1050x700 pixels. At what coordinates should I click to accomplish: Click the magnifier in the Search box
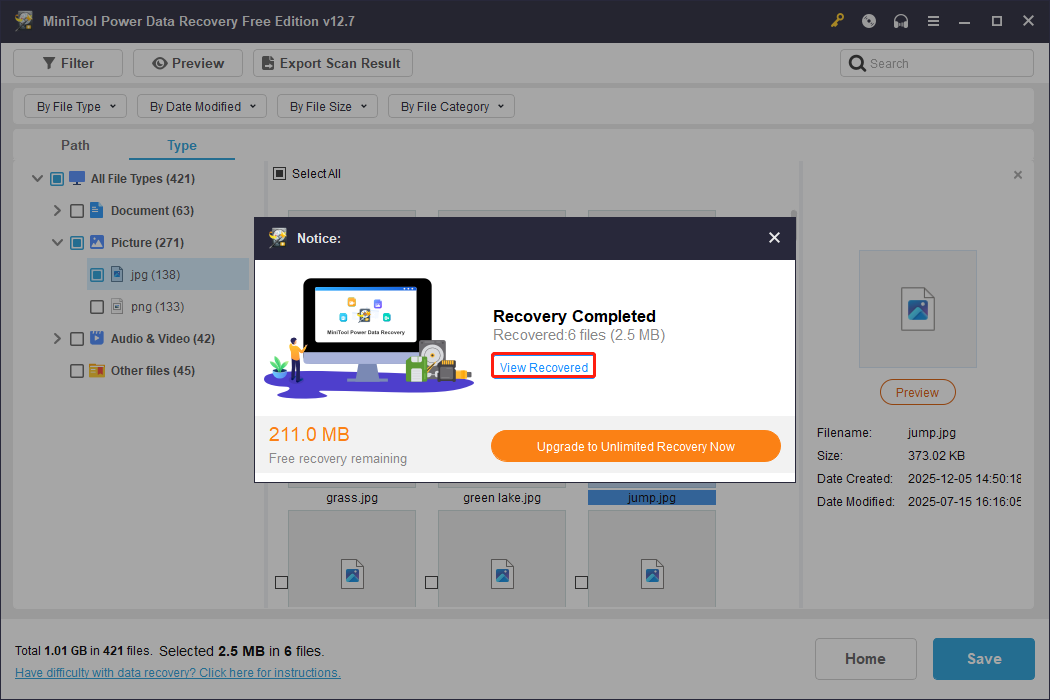(858, 63)
